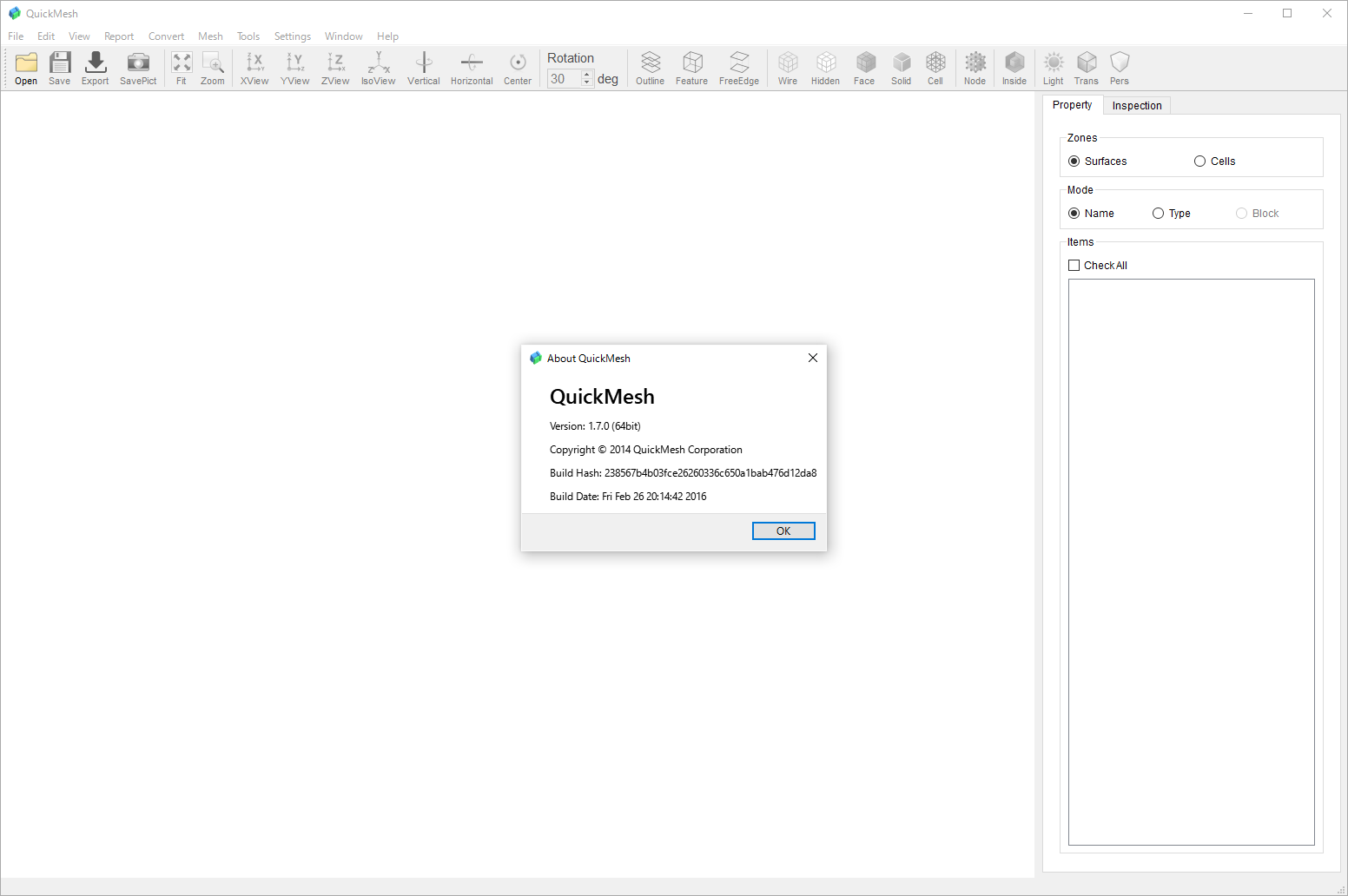Click OK in About QuickMesh dialog

tap(783, 531)
